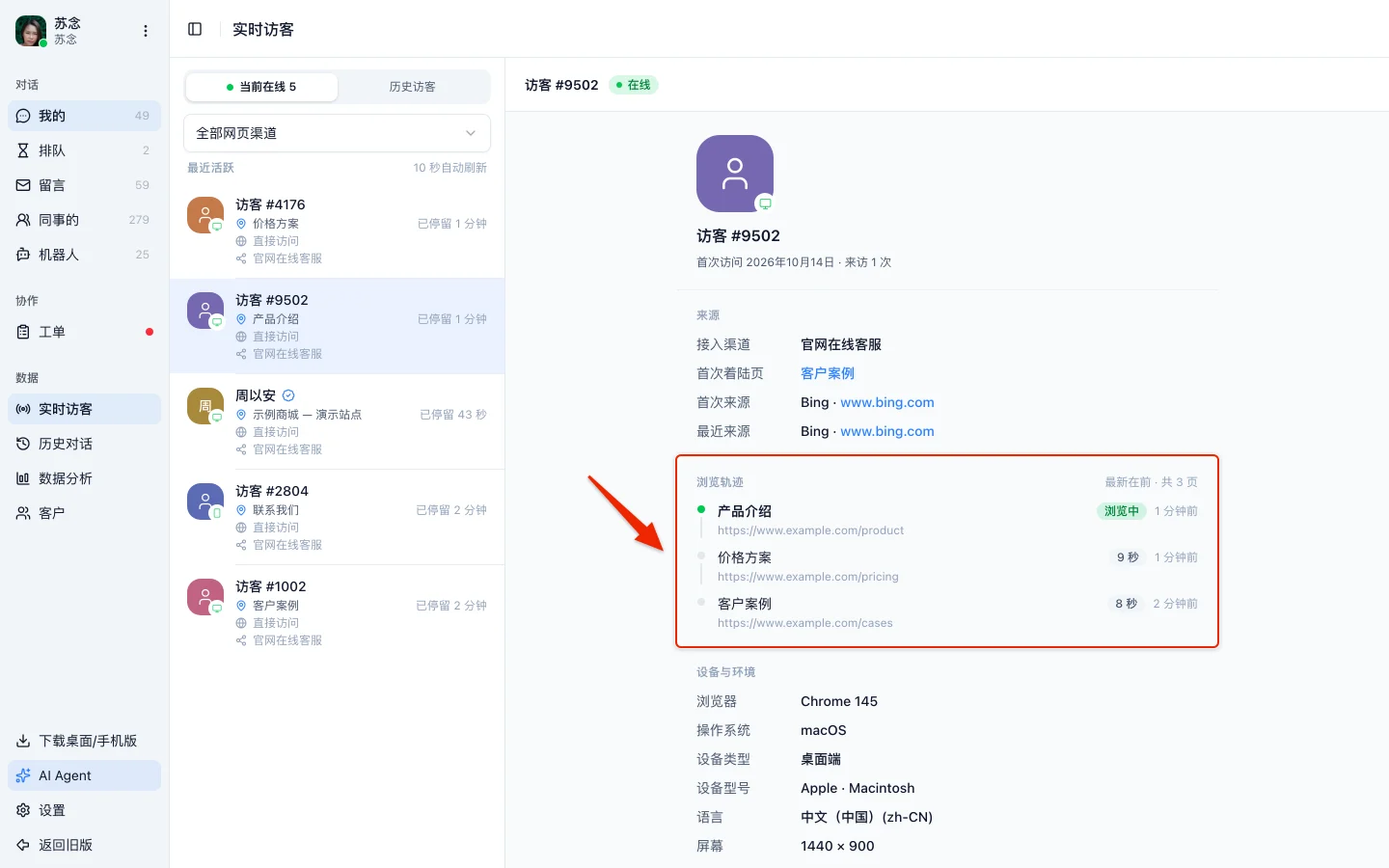Open 同事的 conversations
This screenshot has width=1389, height=868.
(85, 220)
